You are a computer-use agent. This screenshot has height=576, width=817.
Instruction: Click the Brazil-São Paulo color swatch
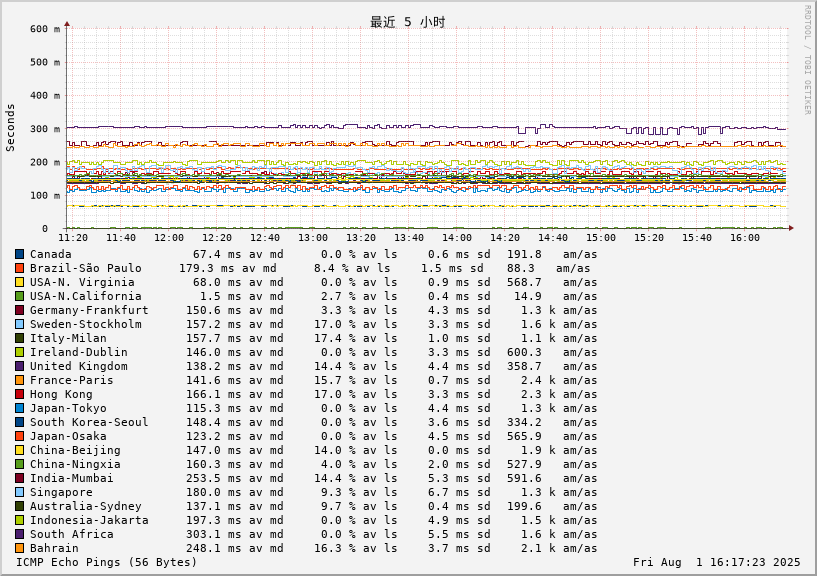coord(19,268)
